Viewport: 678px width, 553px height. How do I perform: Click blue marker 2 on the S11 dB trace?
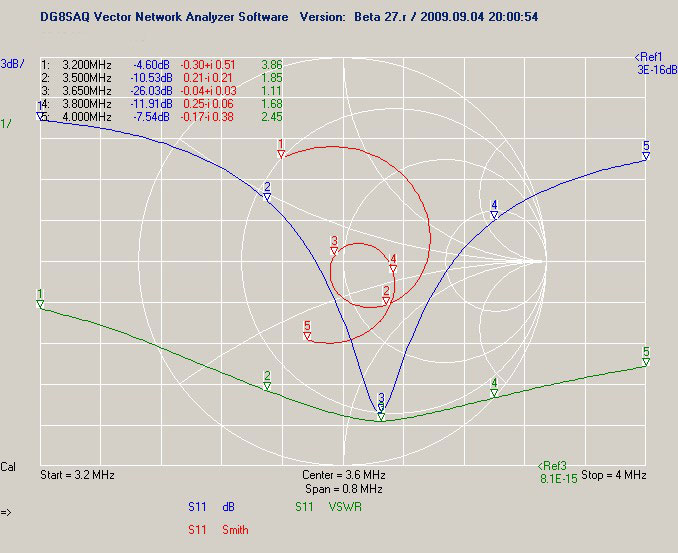click(267, 197)
